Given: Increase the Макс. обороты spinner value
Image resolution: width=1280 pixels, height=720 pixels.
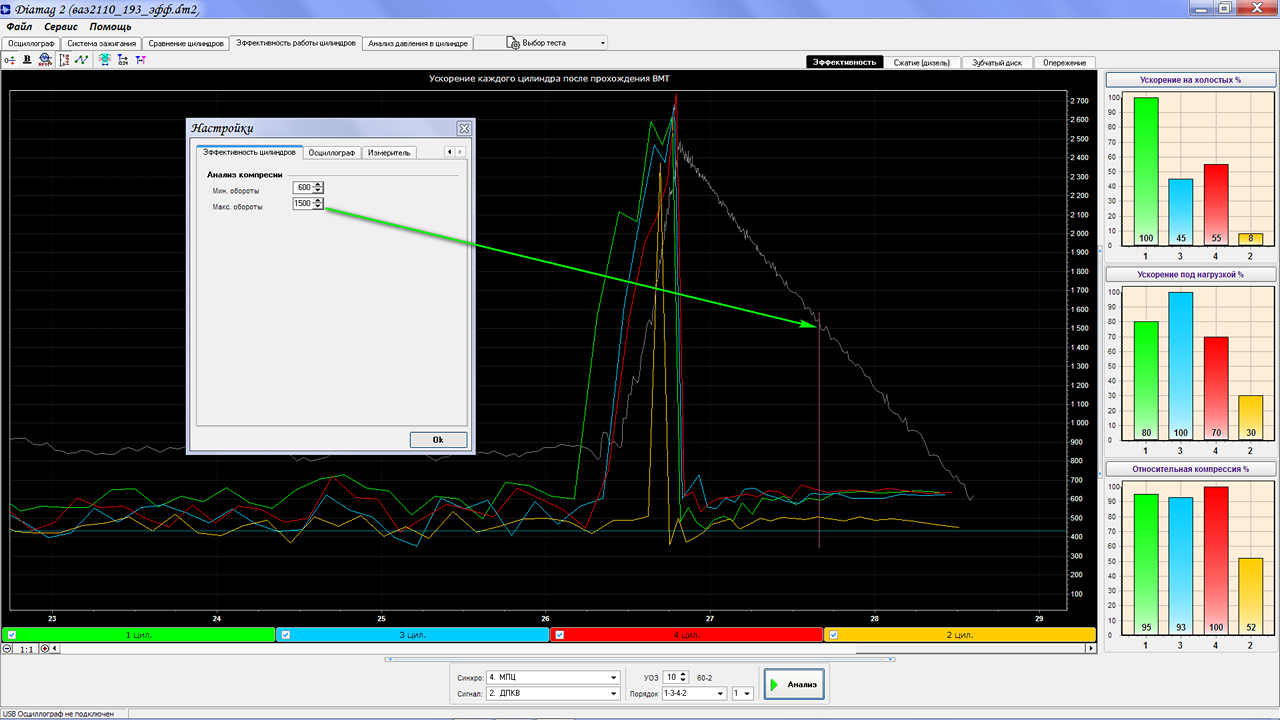Looking at the screenshot, I should point(318,200).
